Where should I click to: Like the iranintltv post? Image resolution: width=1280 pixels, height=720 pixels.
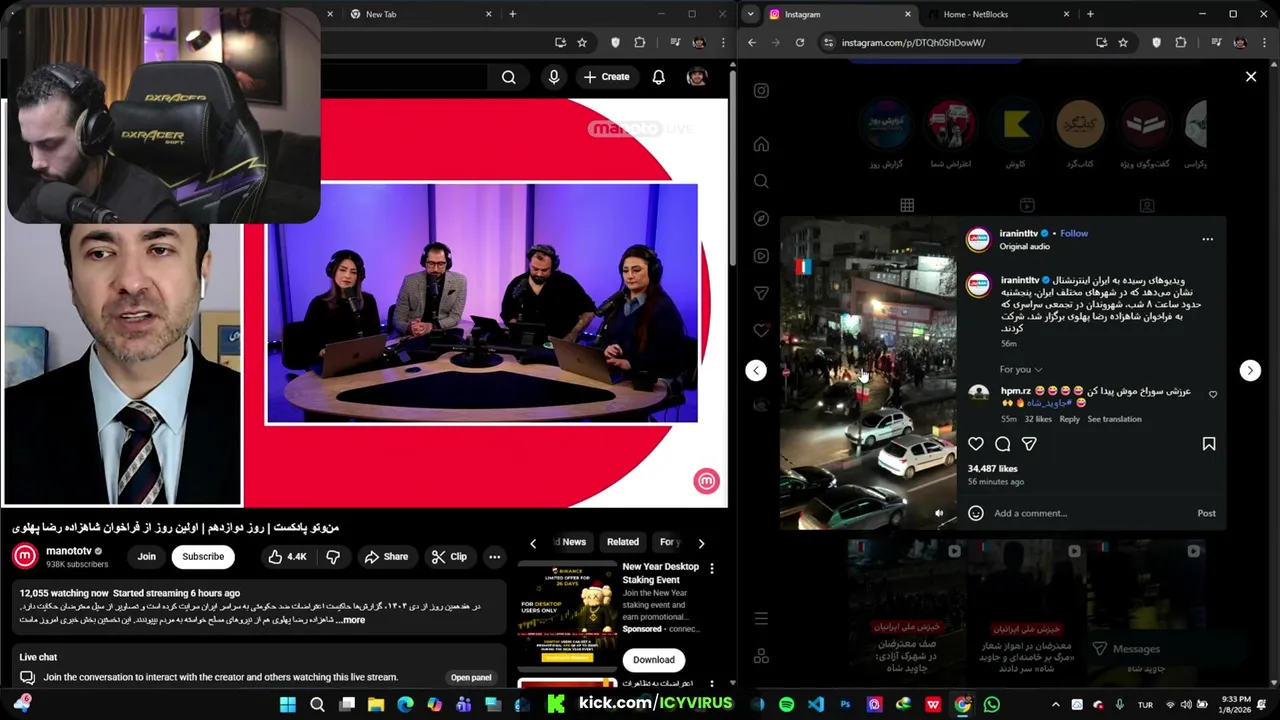(x=976, y=444)
